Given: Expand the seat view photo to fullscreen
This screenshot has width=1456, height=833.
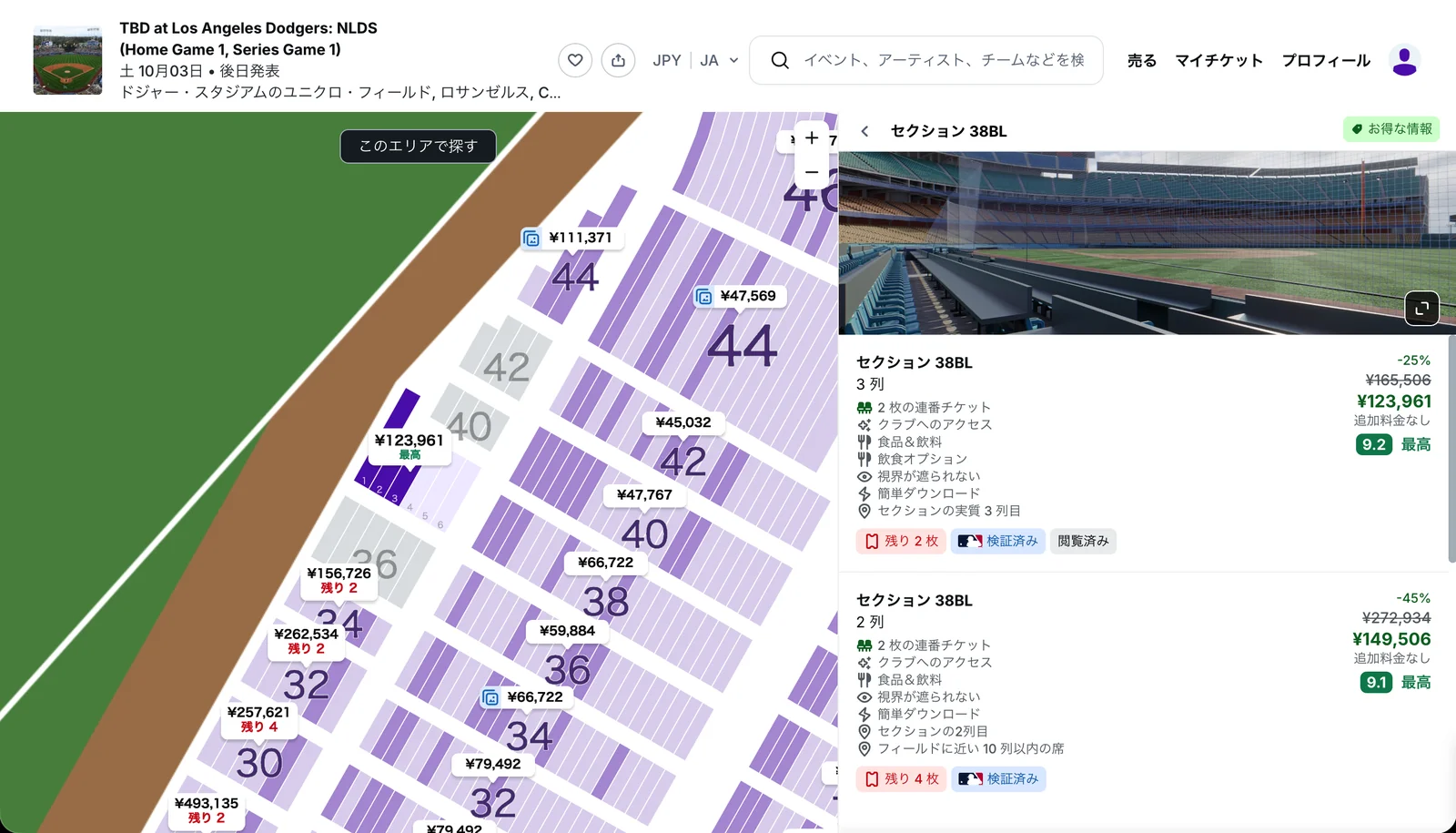Looking at the screenshot, I should (x=1422, y=308).
